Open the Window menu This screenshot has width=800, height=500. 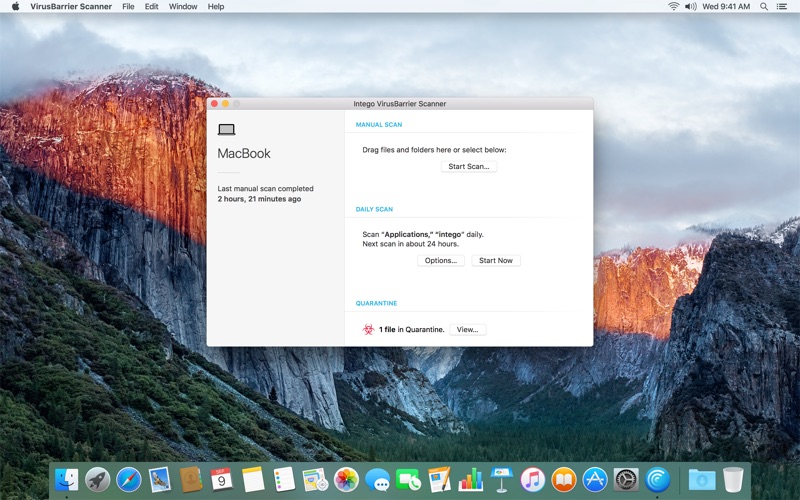point(183,6)
